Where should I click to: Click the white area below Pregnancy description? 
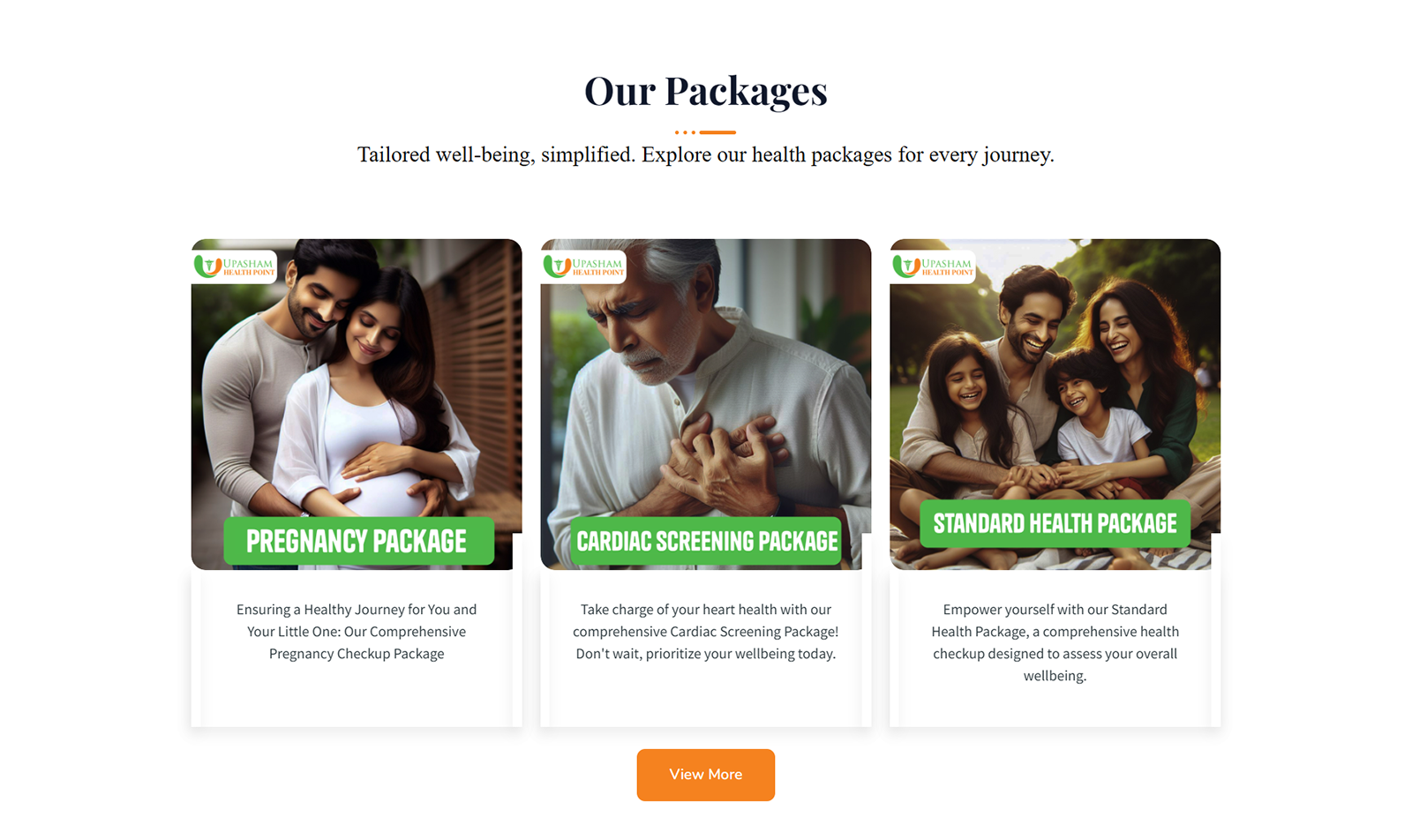point(357,695)
